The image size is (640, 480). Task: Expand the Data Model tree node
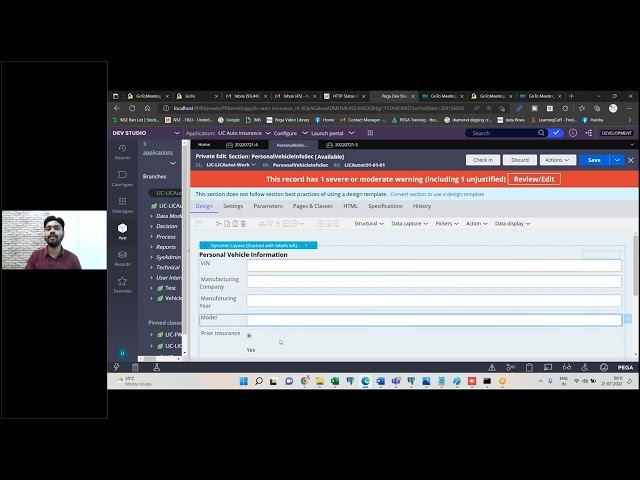click(x=151, y=216)
